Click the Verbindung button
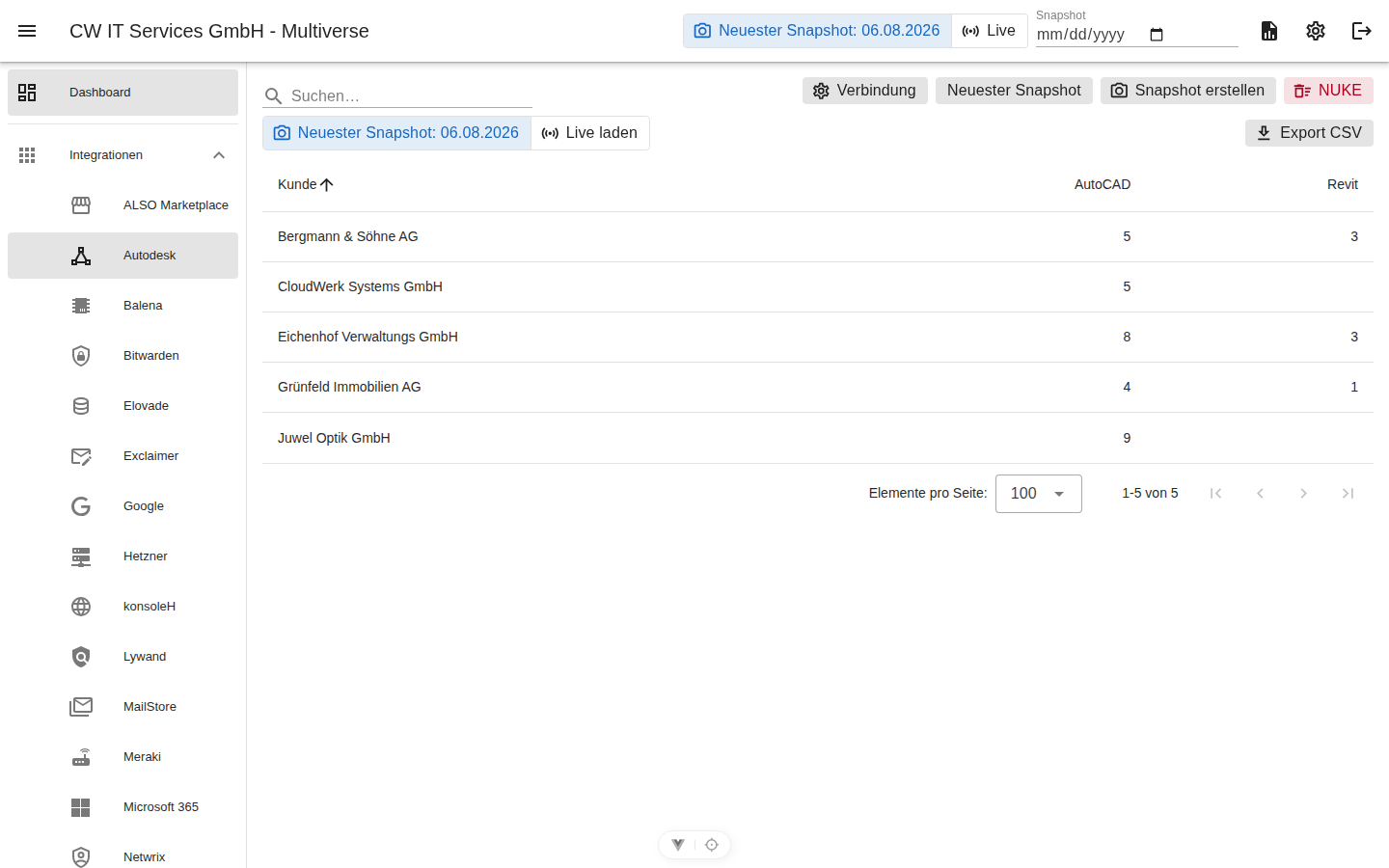The width and height of the screenshot is (1389, 868). point(865,91)
